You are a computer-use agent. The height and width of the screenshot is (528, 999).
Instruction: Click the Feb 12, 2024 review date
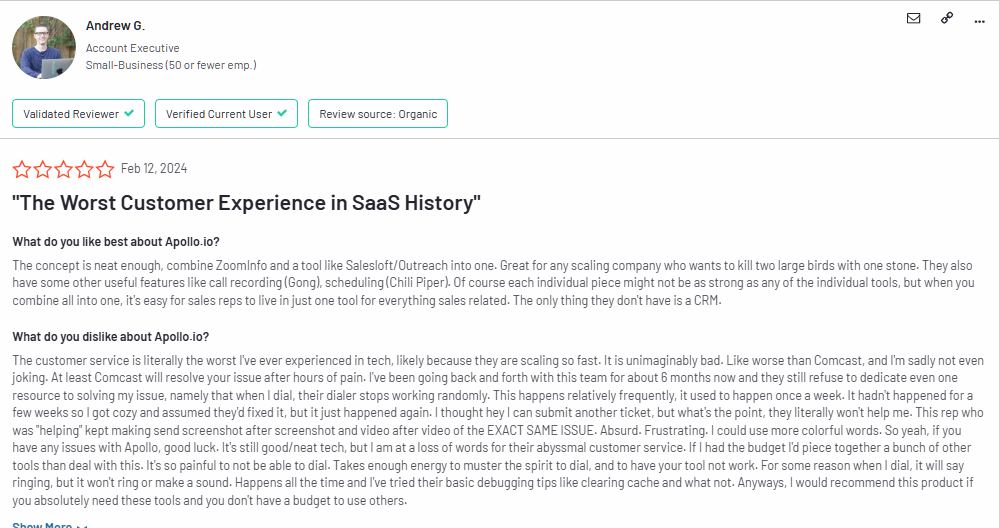pyautogui.click(x=154, y=168)
